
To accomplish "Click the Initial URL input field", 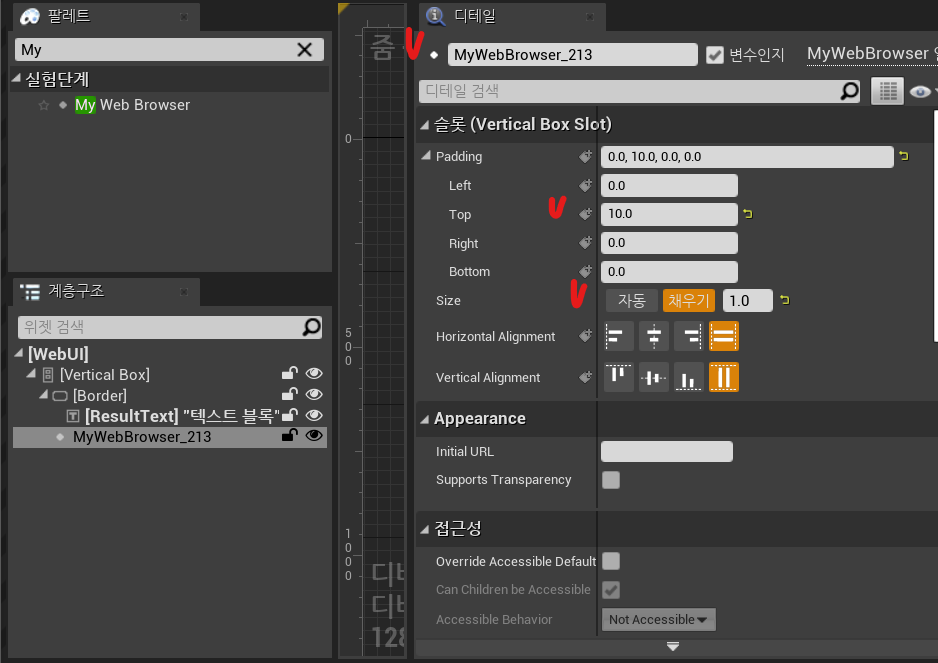I will pos(666,452).
